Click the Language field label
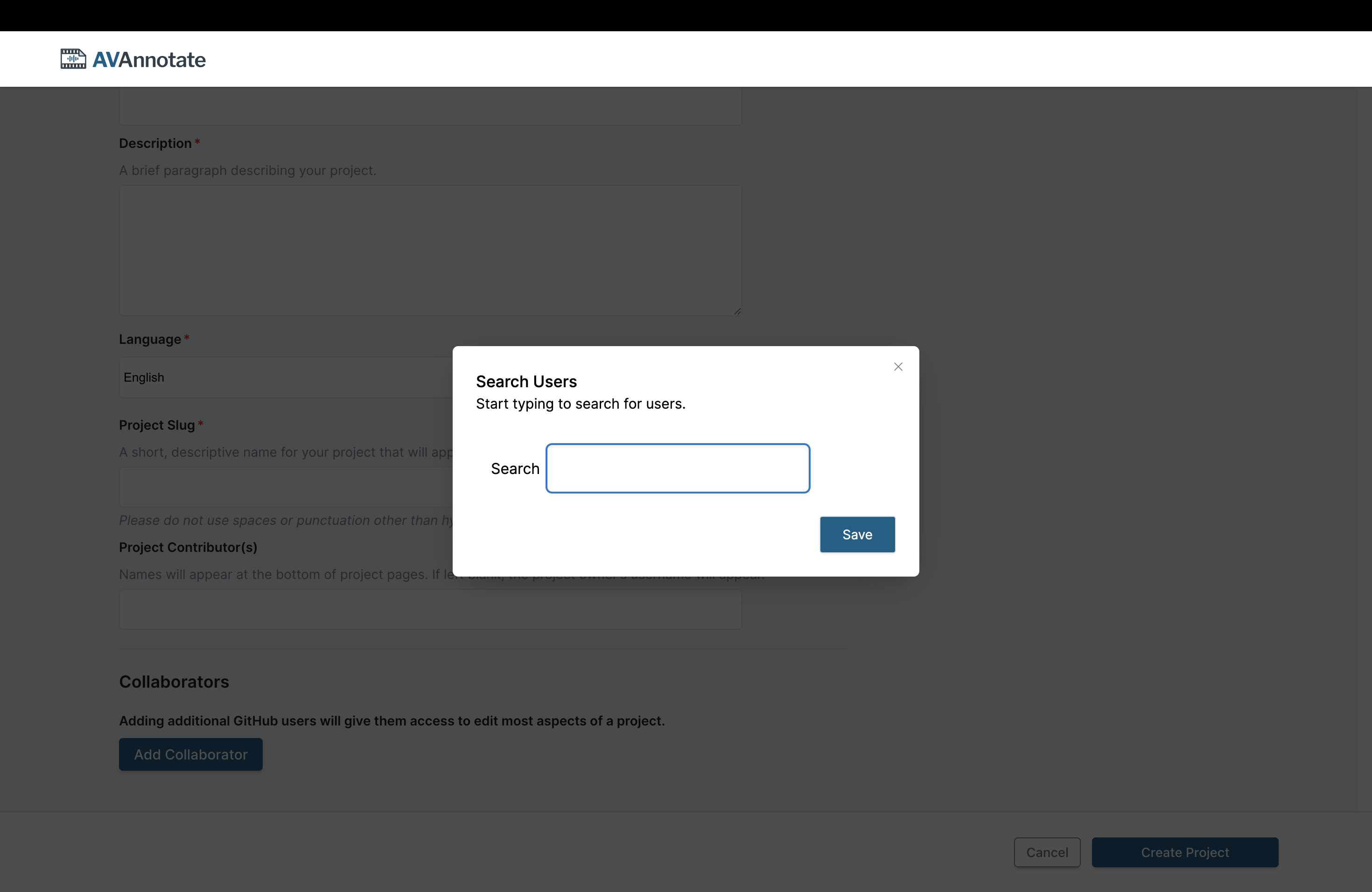This screenshot has height=892, width=1372. click(x=150, y=339)
